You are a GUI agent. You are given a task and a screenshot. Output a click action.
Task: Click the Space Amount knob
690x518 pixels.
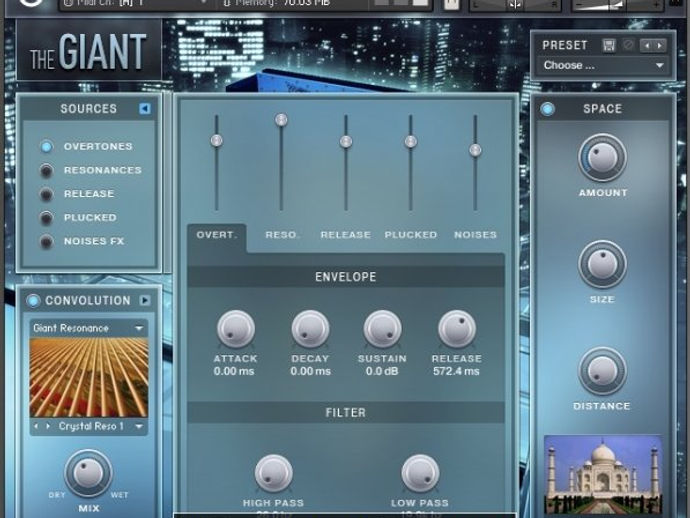pos(602,158)
